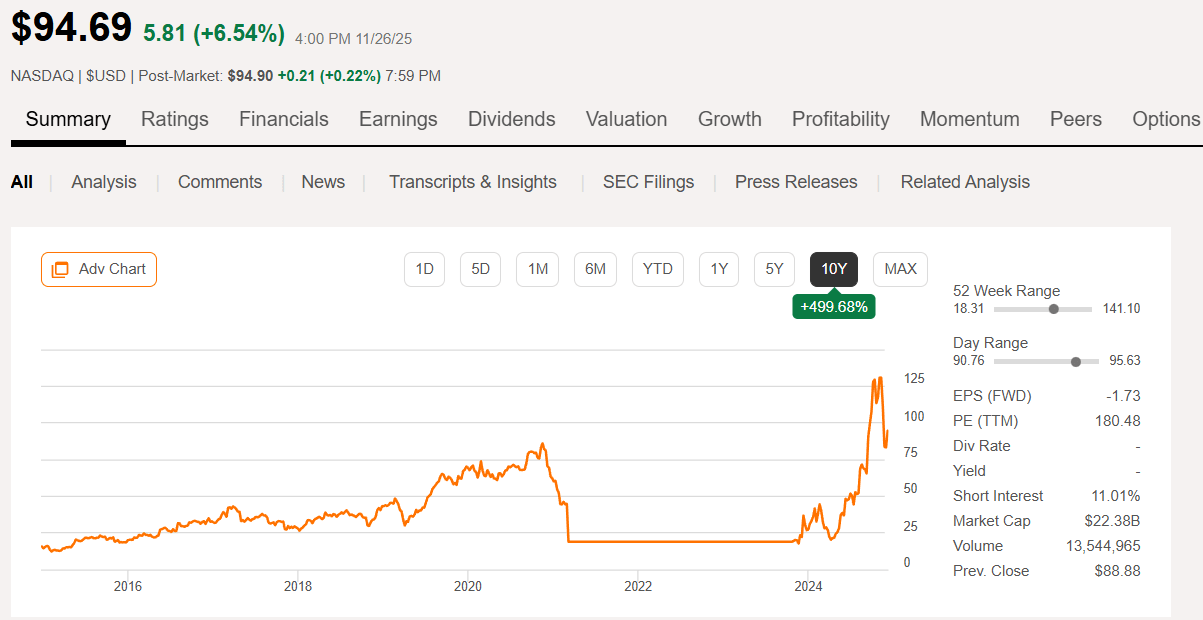Select the 5D chart range

coord(480,269)
